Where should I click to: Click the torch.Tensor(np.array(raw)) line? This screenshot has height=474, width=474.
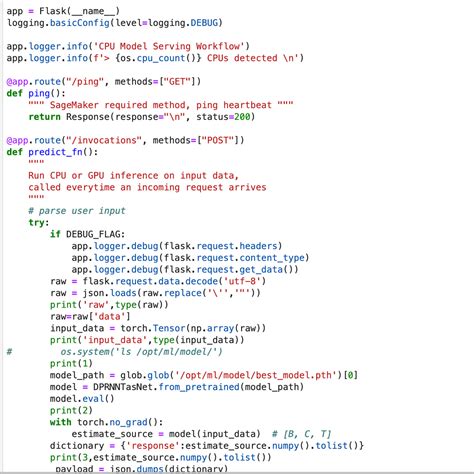(158, 328)
